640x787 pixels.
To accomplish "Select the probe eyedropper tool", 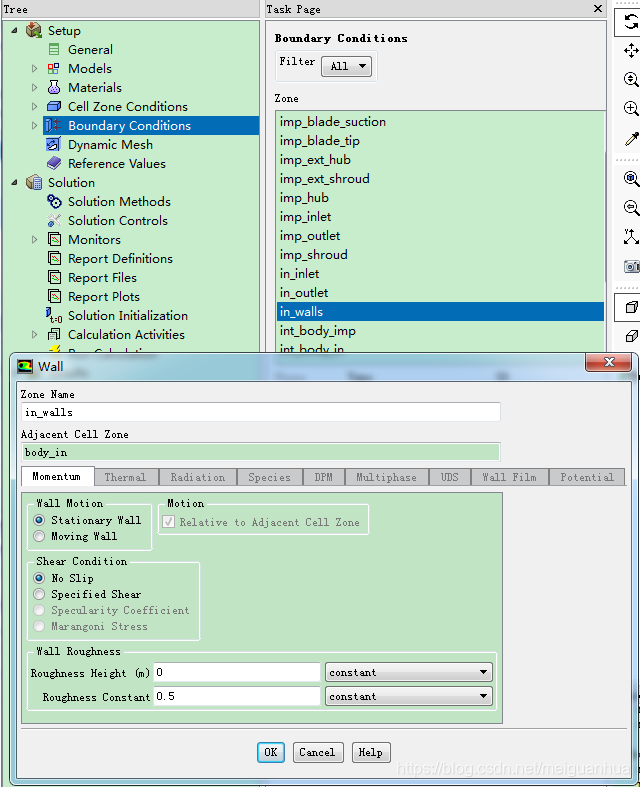I will click(631, 139).
